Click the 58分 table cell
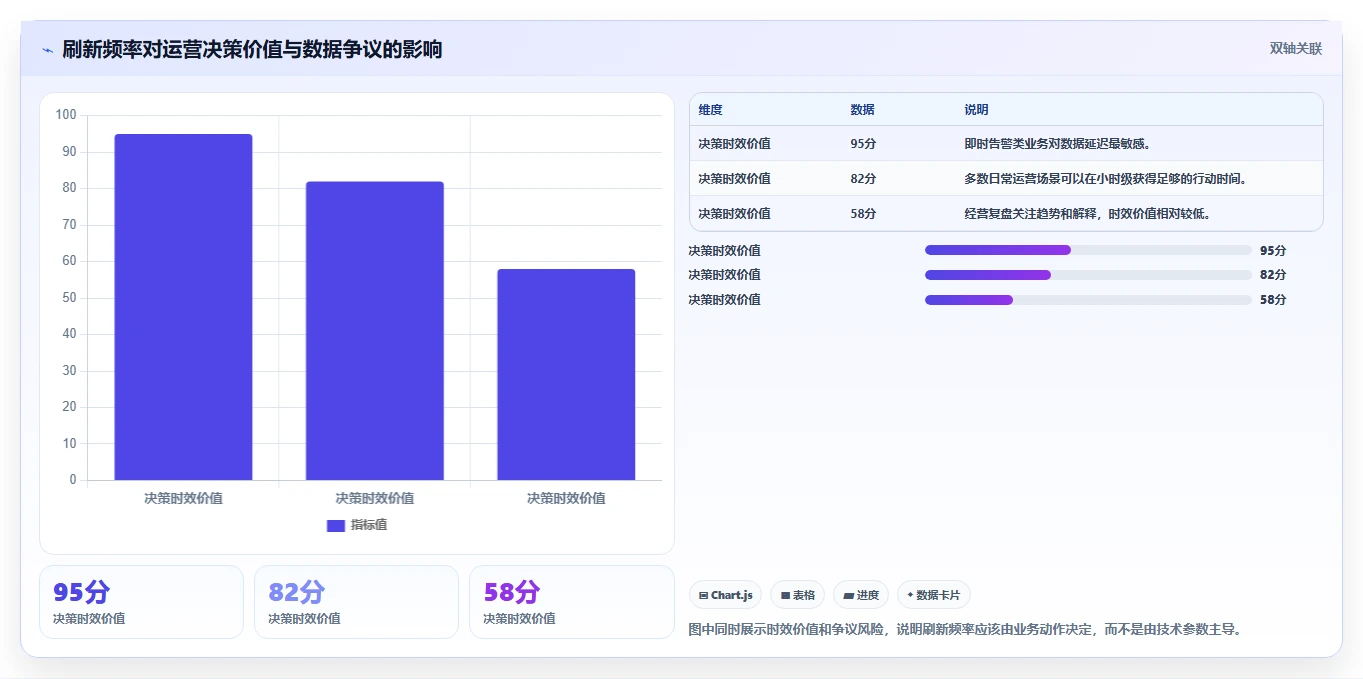Image resolution: width=1363 pixels, height=679 pixels. 863,214
